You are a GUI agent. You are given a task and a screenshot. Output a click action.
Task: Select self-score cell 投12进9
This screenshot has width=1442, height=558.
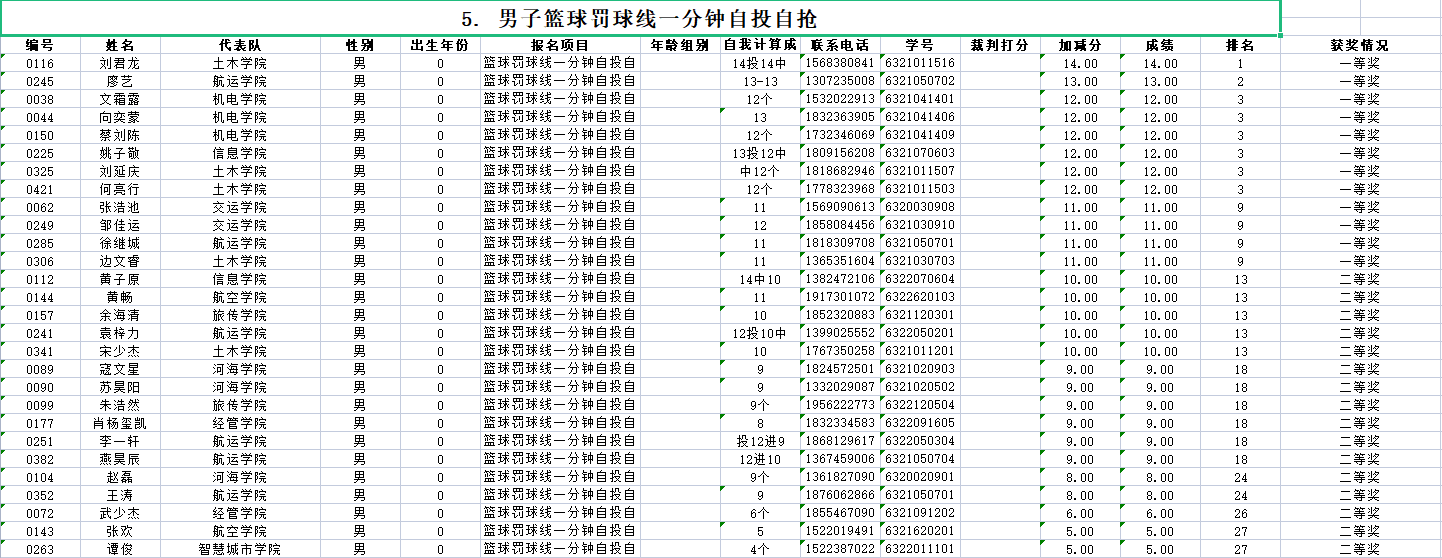click(x=760, y=441)
